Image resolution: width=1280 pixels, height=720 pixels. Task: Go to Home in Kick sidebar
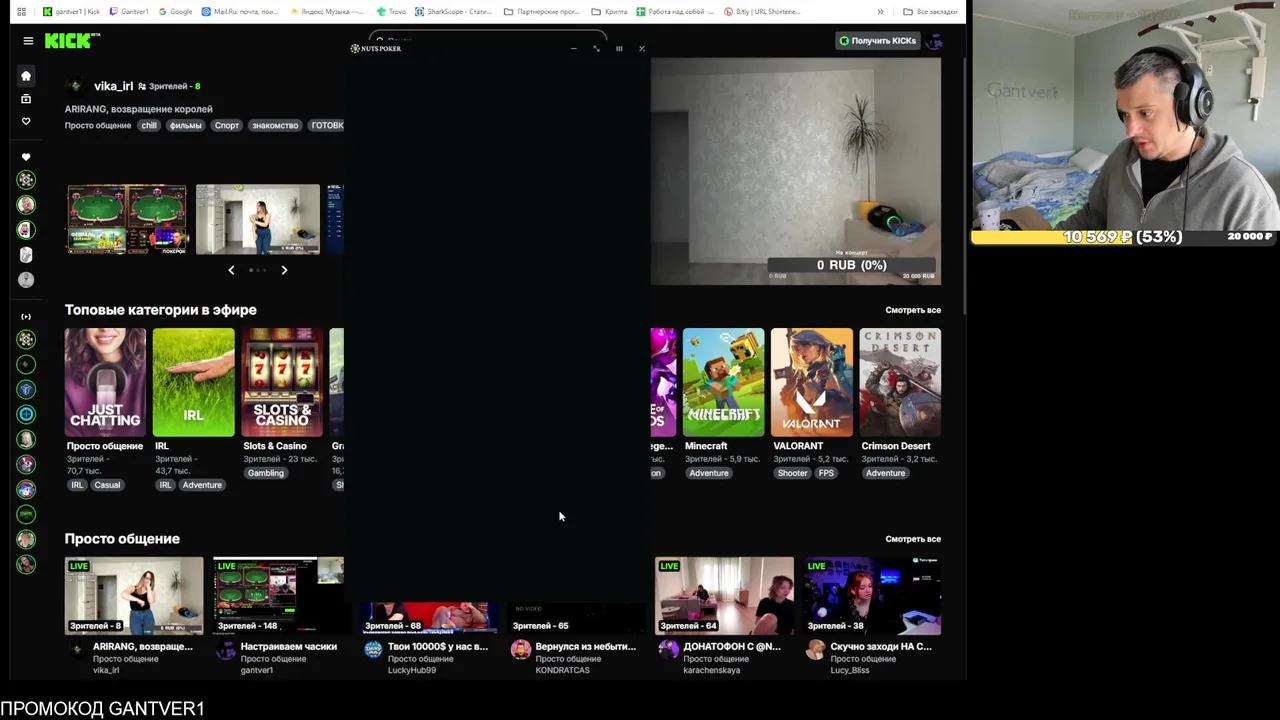(x=26, y=76)
